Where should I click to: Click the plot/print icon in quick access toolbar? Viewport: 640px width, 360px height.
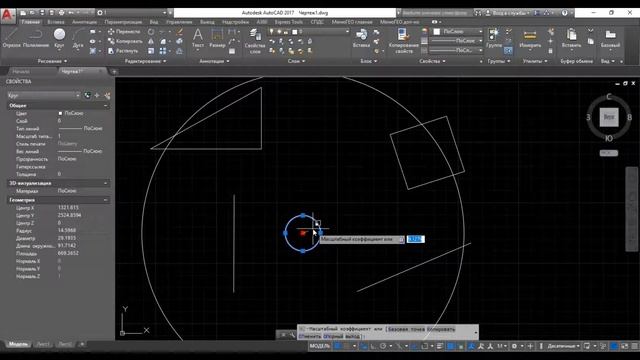click(x=62, y=13)
